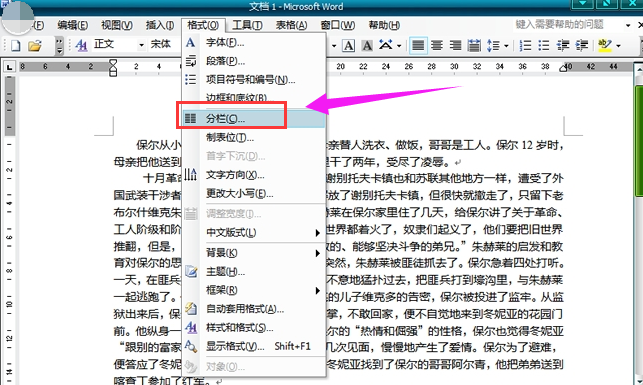The image size is (643, 385).
Task: Expand the toolbar options chevron
Action: pyautogui.click(x=59, y=45)
